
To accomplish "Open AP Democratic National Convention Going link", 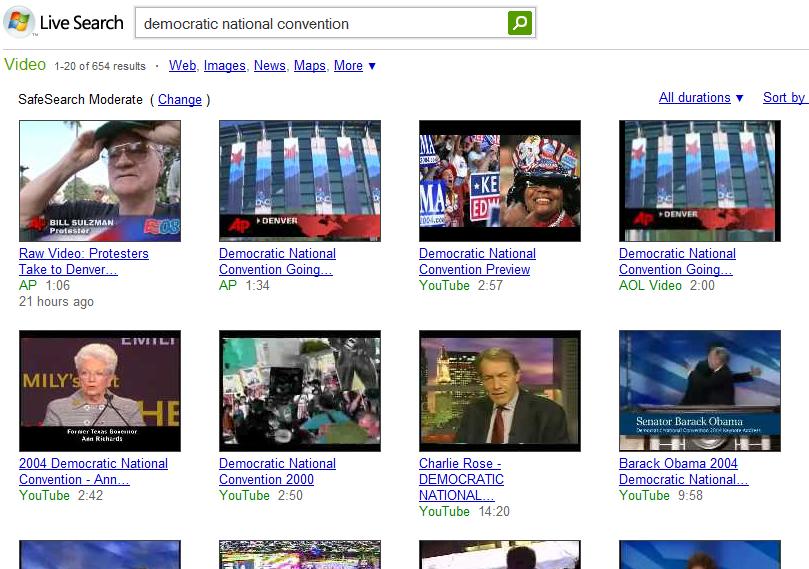I will click(x=277, y=261).
